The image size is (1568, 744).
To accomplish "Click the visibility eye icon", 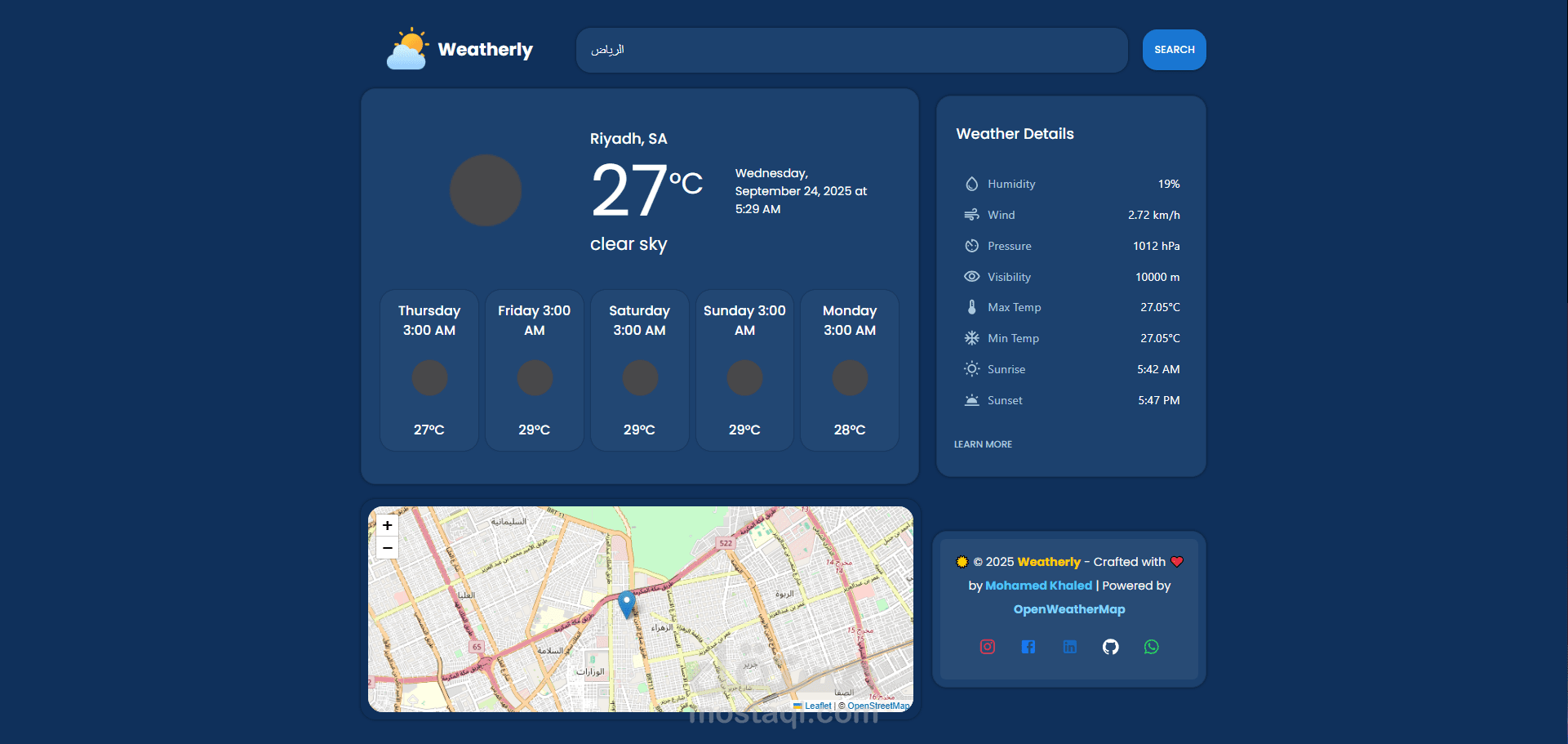I will [971, 277].
